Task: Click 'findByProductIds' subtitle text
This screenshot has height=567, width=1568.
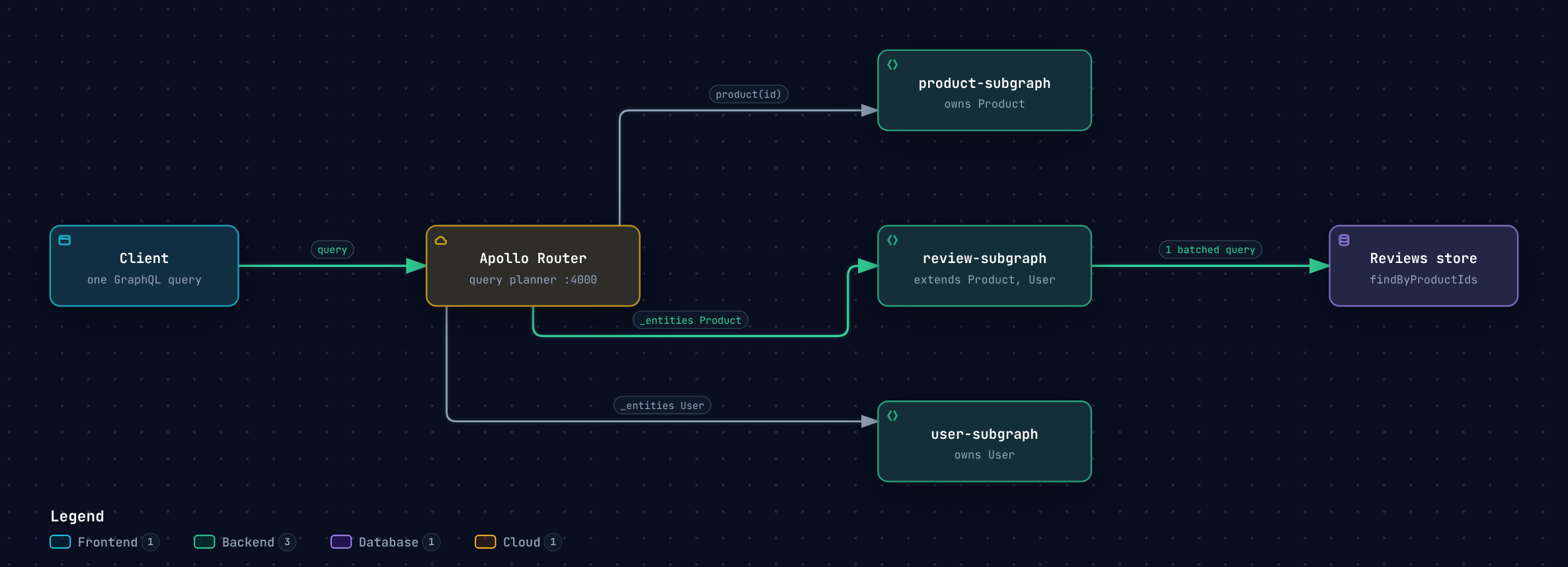Action: (x=1423, y=280)
